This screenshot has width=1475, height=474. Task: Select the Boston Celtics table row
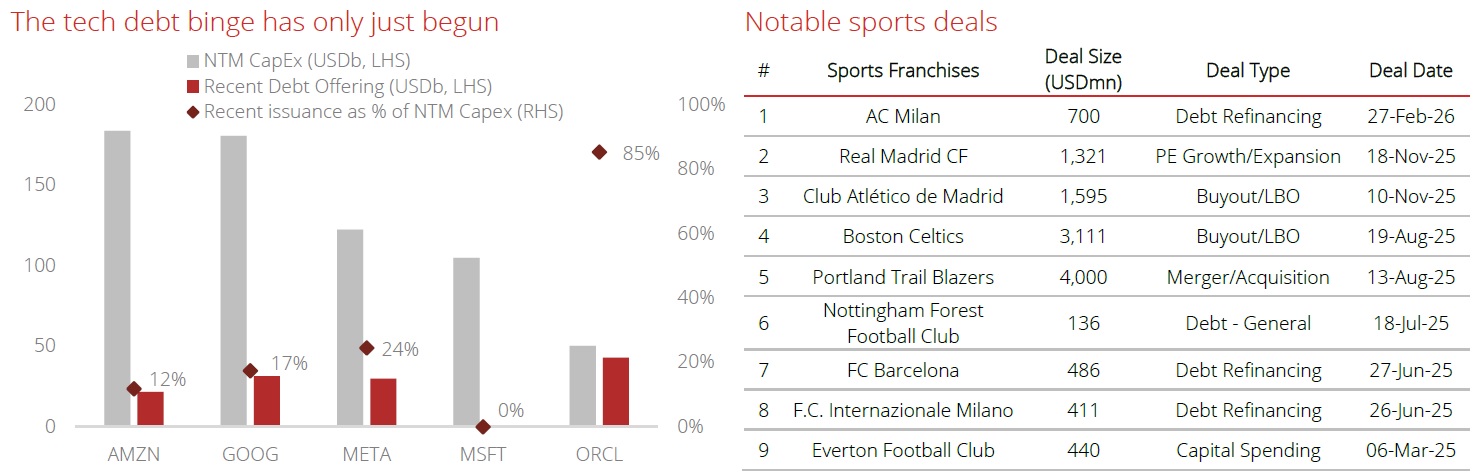coord(903,237)
